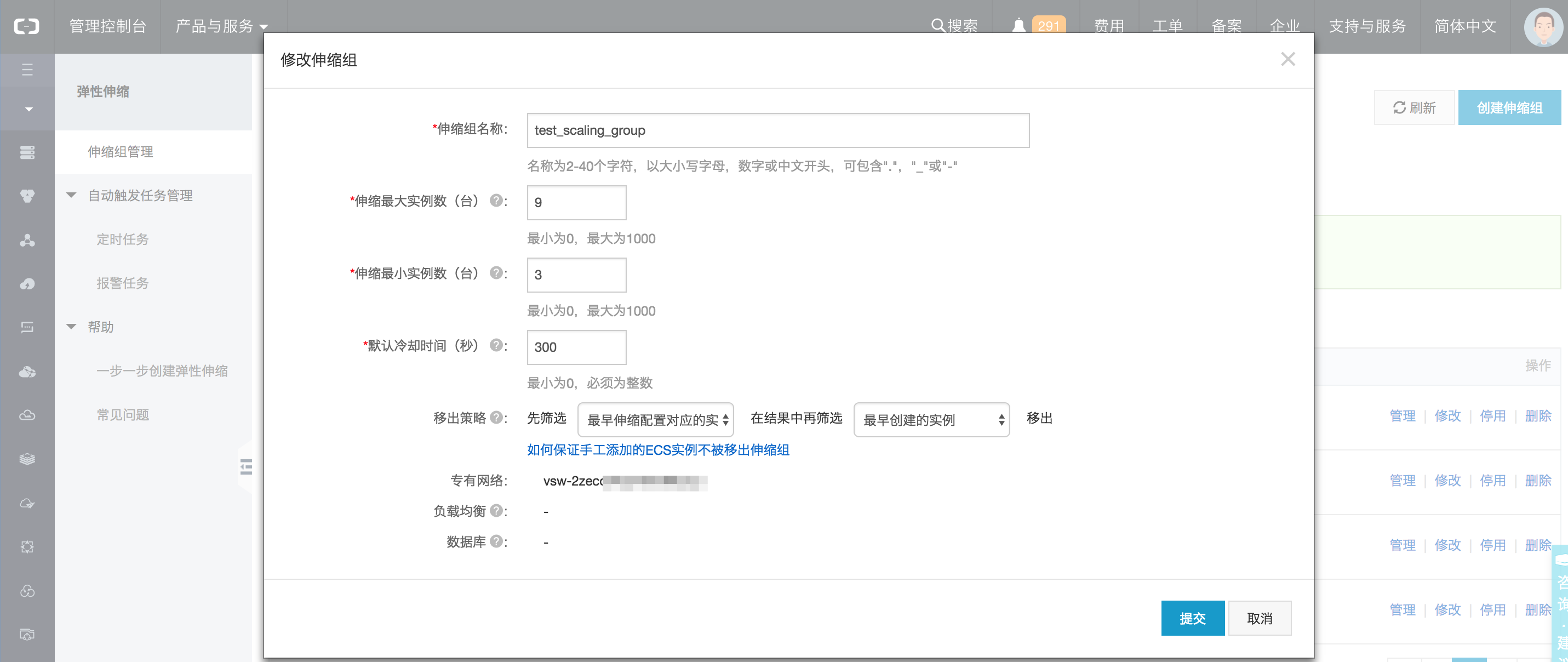Focus the 伸缩组名称 input field
Viewport: 1568px width, 662px height.
click(778, 130)
